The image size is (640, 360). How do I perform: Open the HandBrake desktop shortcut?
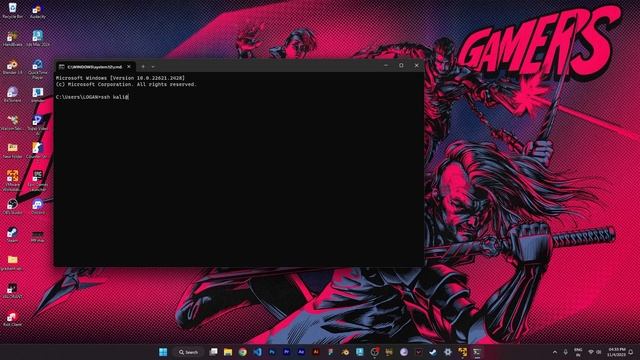coord(12,39)
